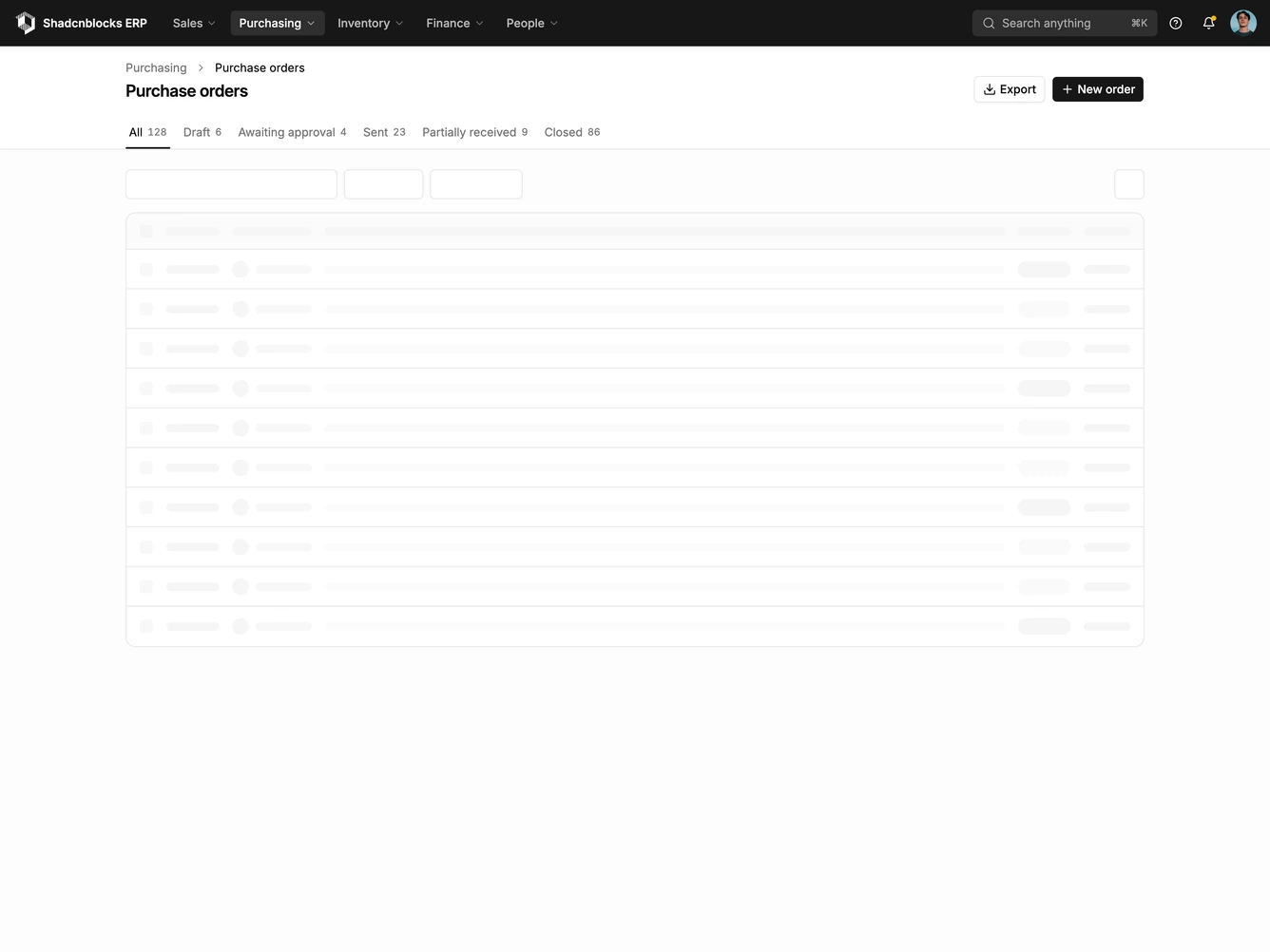Switch to the Draft tab
The height and width of the screenshot is (952, 1270).
click(x=202, y=132)
